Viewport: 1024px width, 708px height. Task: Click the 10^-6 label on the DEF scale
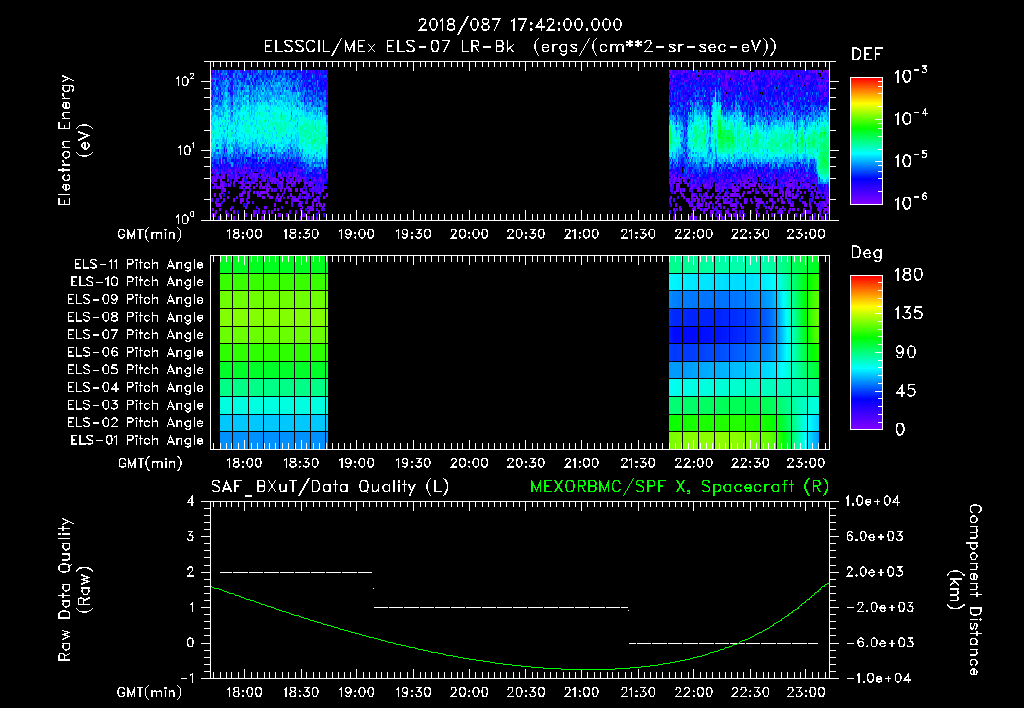[x=911, y=202]
